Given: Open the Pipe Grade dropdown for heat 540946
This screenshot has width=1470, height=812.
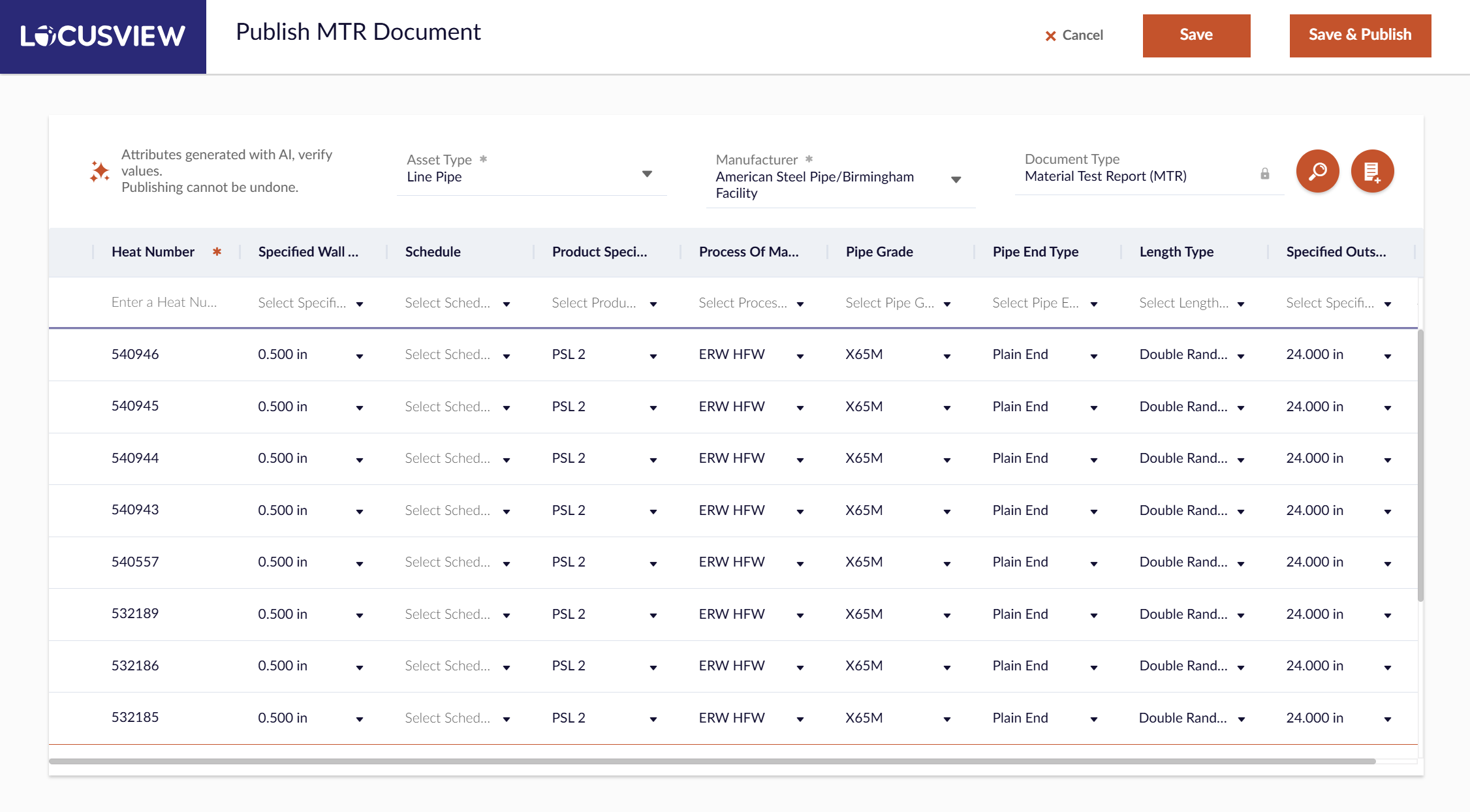Looking at the screenshot, I should pos(946,356).
